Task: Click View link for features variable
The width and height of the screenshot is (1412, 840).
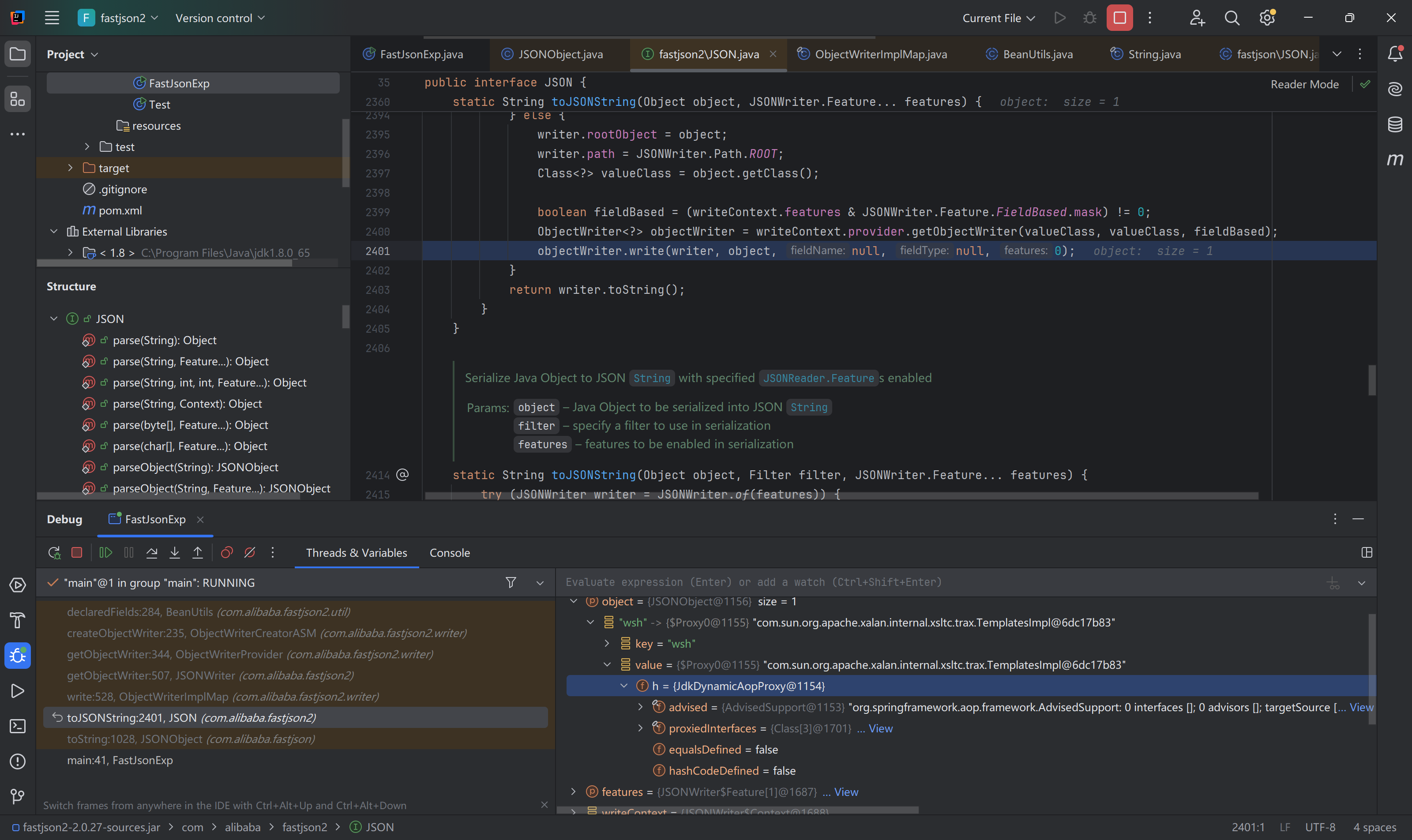Action: tap(846, 792)
